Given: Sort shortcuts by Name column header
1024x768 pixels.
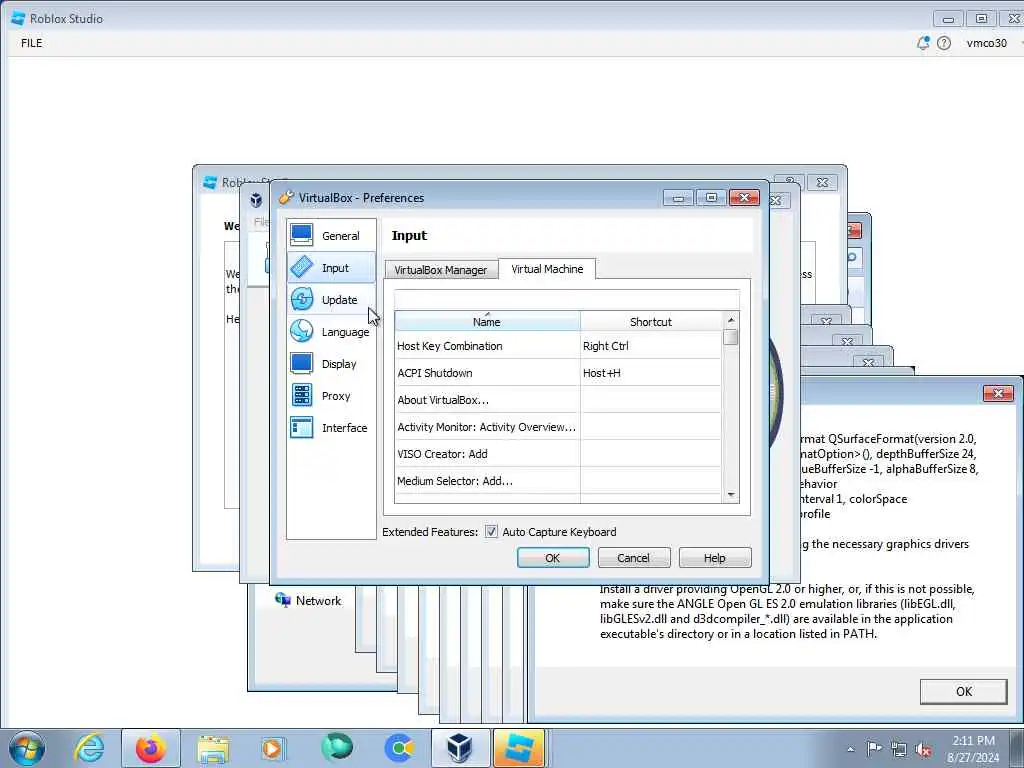Looking at the screenshot, I should click(x=487, y=321).
